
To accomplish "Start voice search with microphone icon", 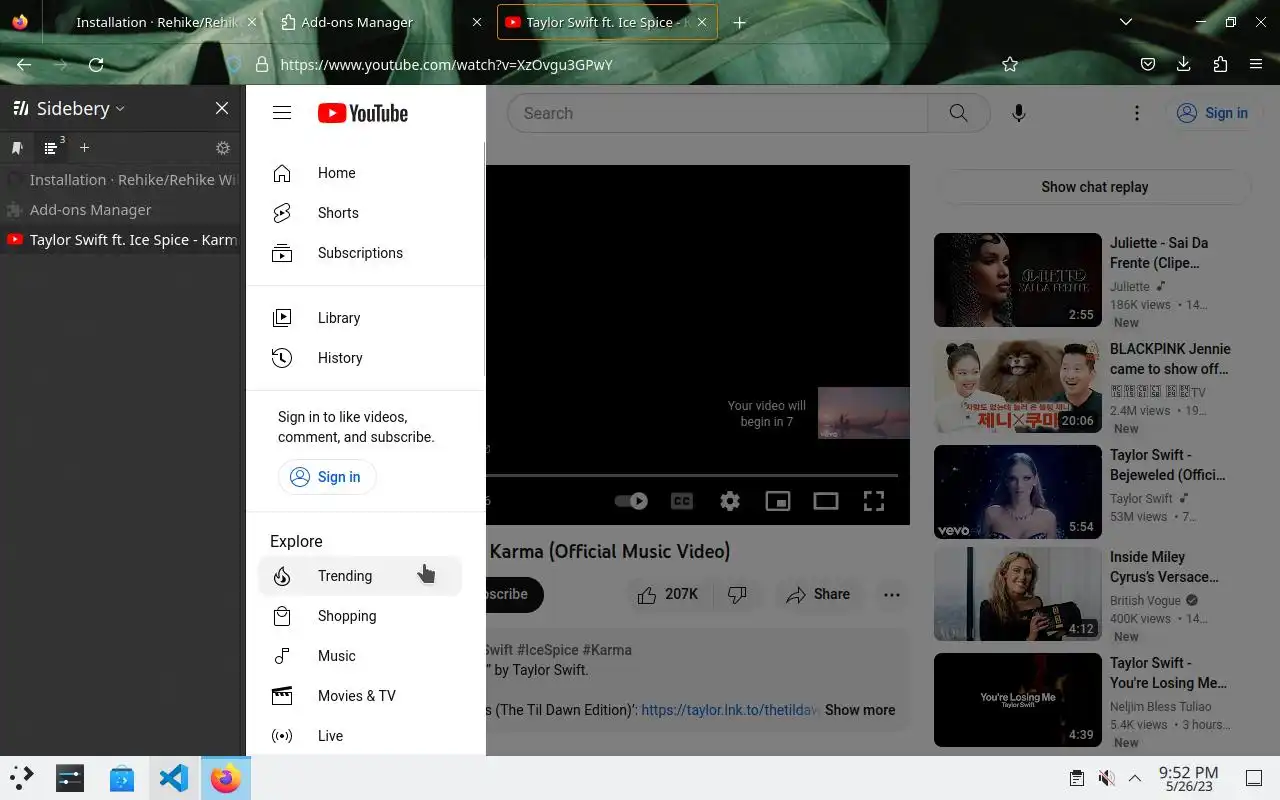I will click(x=1018, y=113).
